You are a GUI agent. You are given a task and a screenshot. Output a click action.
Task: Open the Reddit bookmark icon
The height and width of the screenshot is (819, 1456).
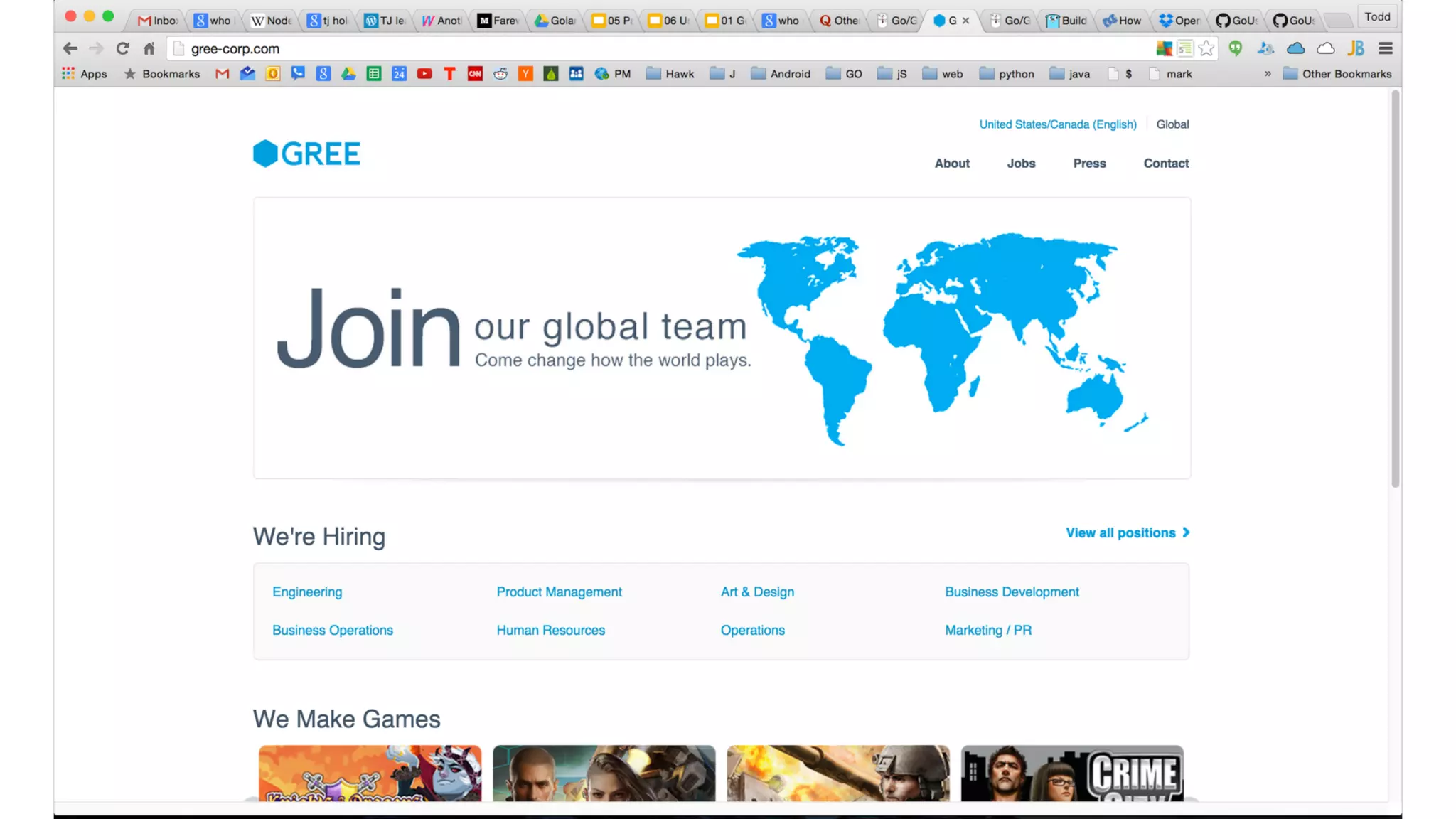(500, 74)
